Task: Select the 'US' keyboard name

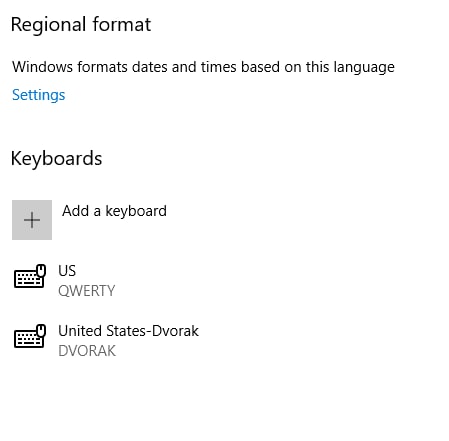Action: (x=67, y=271)
